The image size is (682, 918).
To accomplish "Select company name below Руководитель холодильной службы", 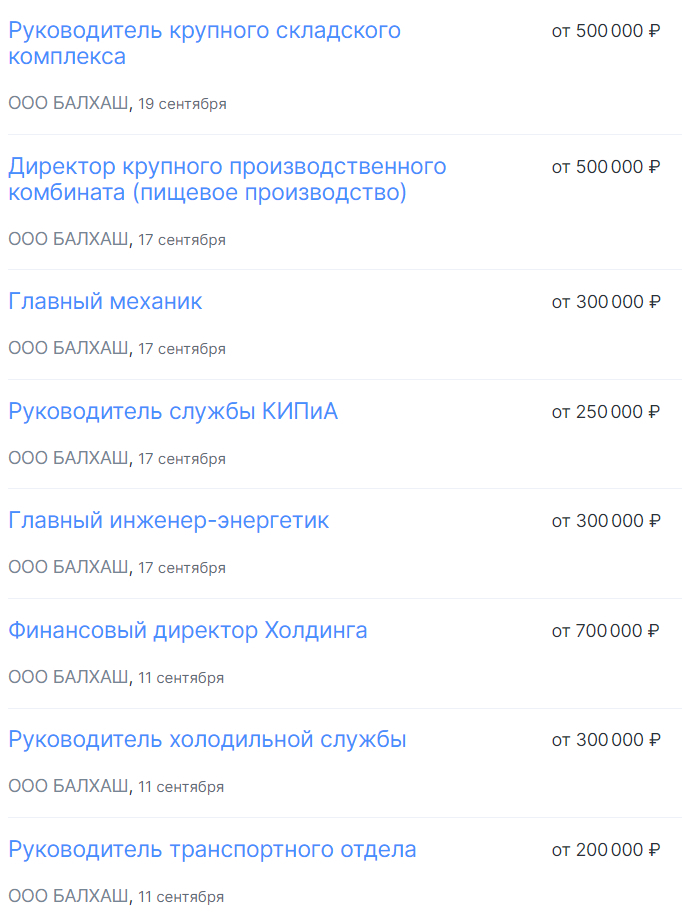I will click(x=68, y=786).
